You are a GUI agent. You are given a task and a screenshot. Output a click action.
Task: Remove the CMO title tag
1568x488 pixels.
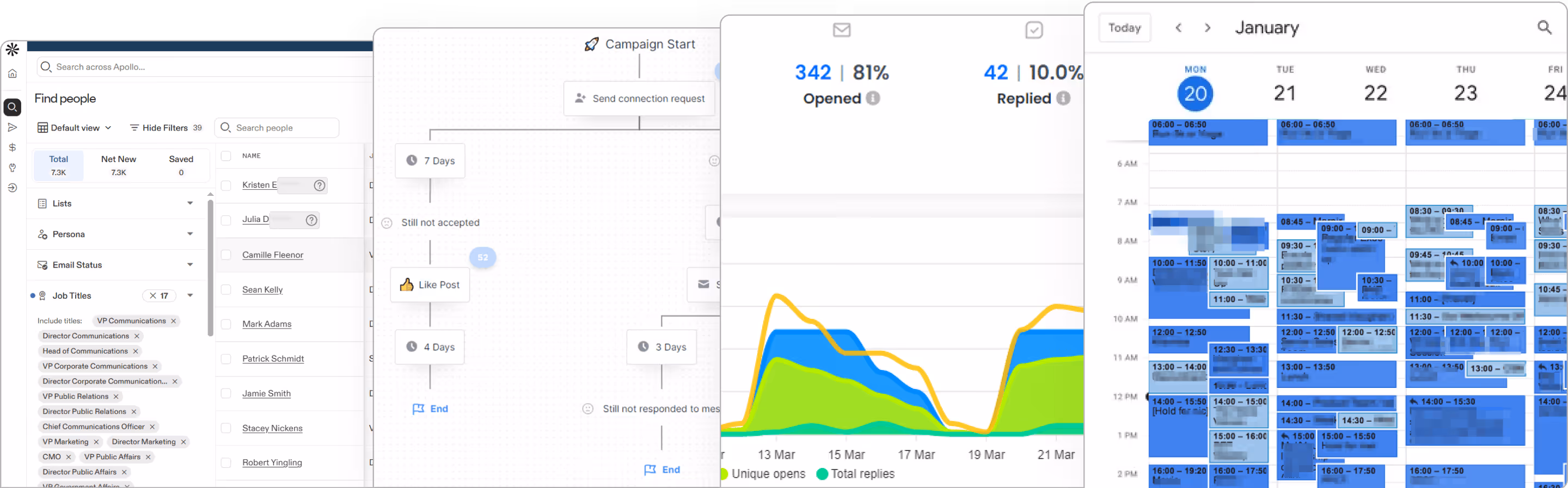pos(69,456)
